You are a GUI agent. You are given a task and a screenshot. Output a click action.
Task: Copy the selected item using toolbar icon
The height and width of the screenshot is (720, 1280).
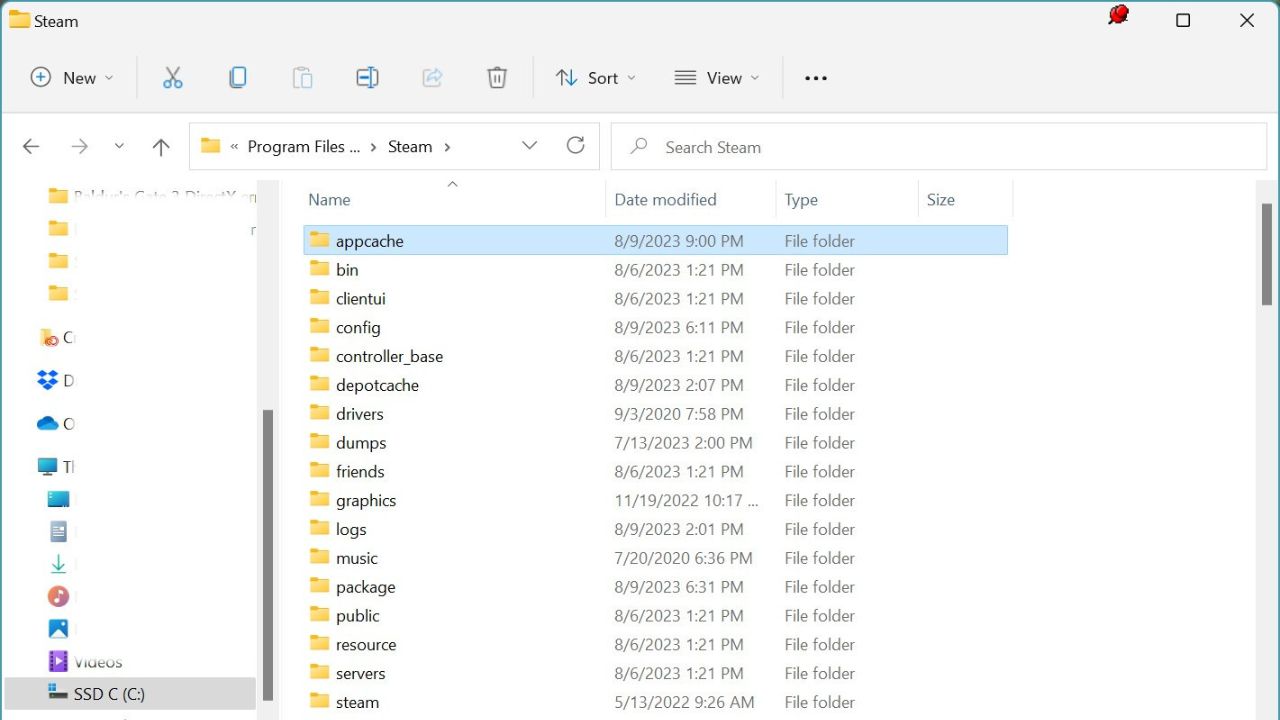238,77
